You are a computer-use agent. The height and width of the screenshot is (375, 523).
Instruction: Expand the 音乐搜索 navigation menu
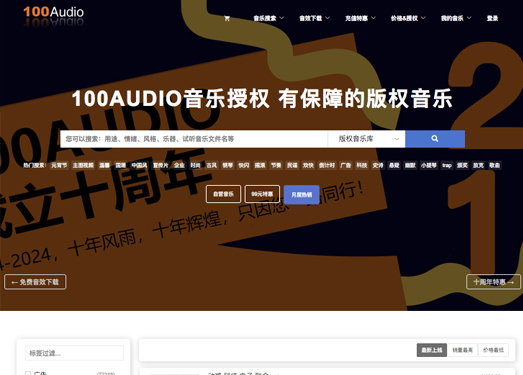pyautogui.click(x=269, y=18)
